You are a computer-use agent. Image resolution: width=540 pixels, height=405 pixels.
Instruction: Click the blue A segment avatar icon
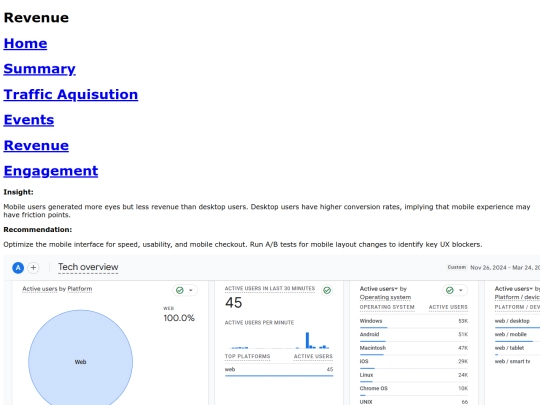18,268
